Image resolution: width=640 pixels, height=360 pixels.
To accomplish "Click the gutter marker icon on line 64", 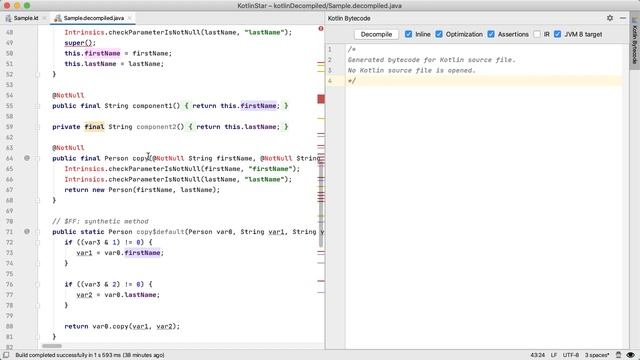I will point(27,158).
